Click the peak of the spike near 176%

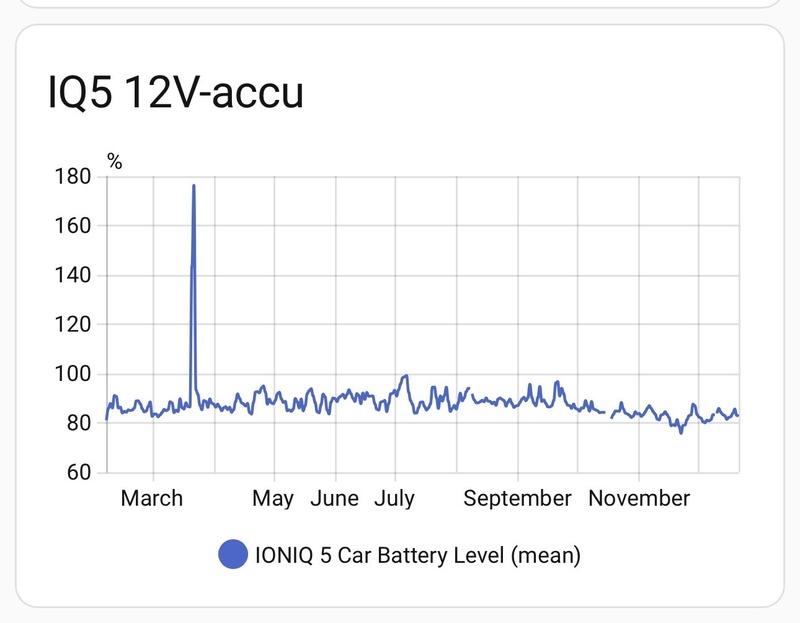click(x=193, y=186)
